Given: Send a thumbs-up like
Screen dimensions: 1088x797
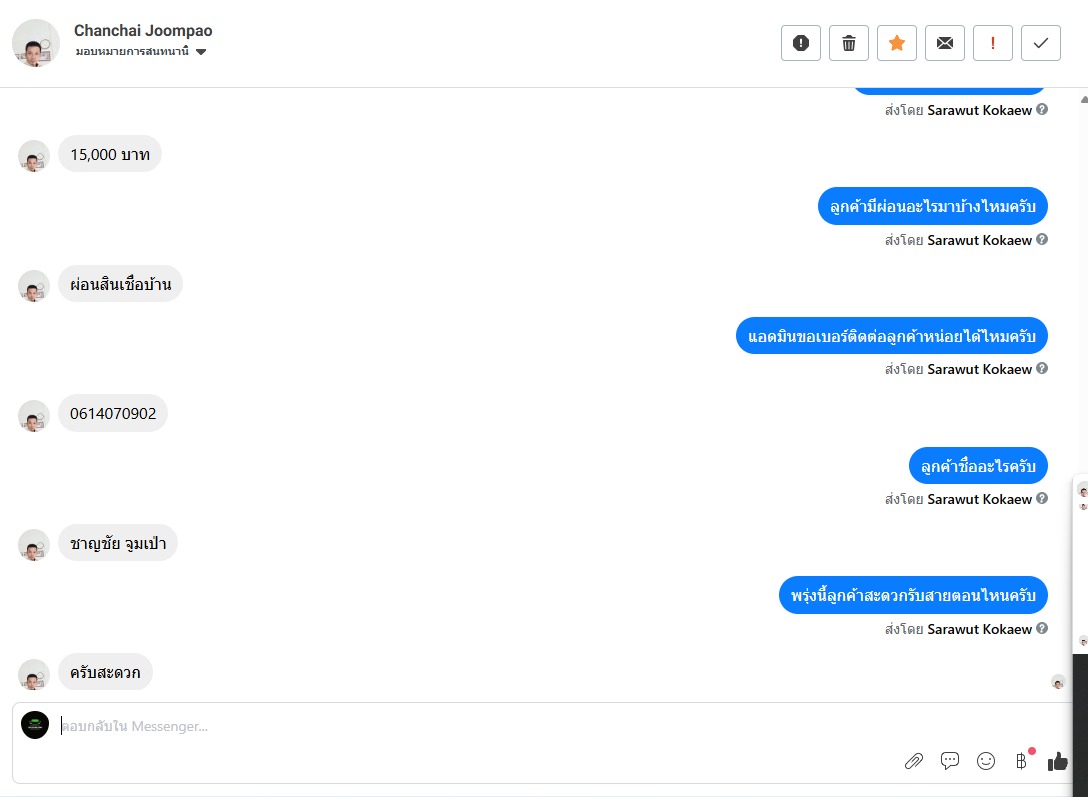Looking at the screenshot, I should [x=1058, y=761].
